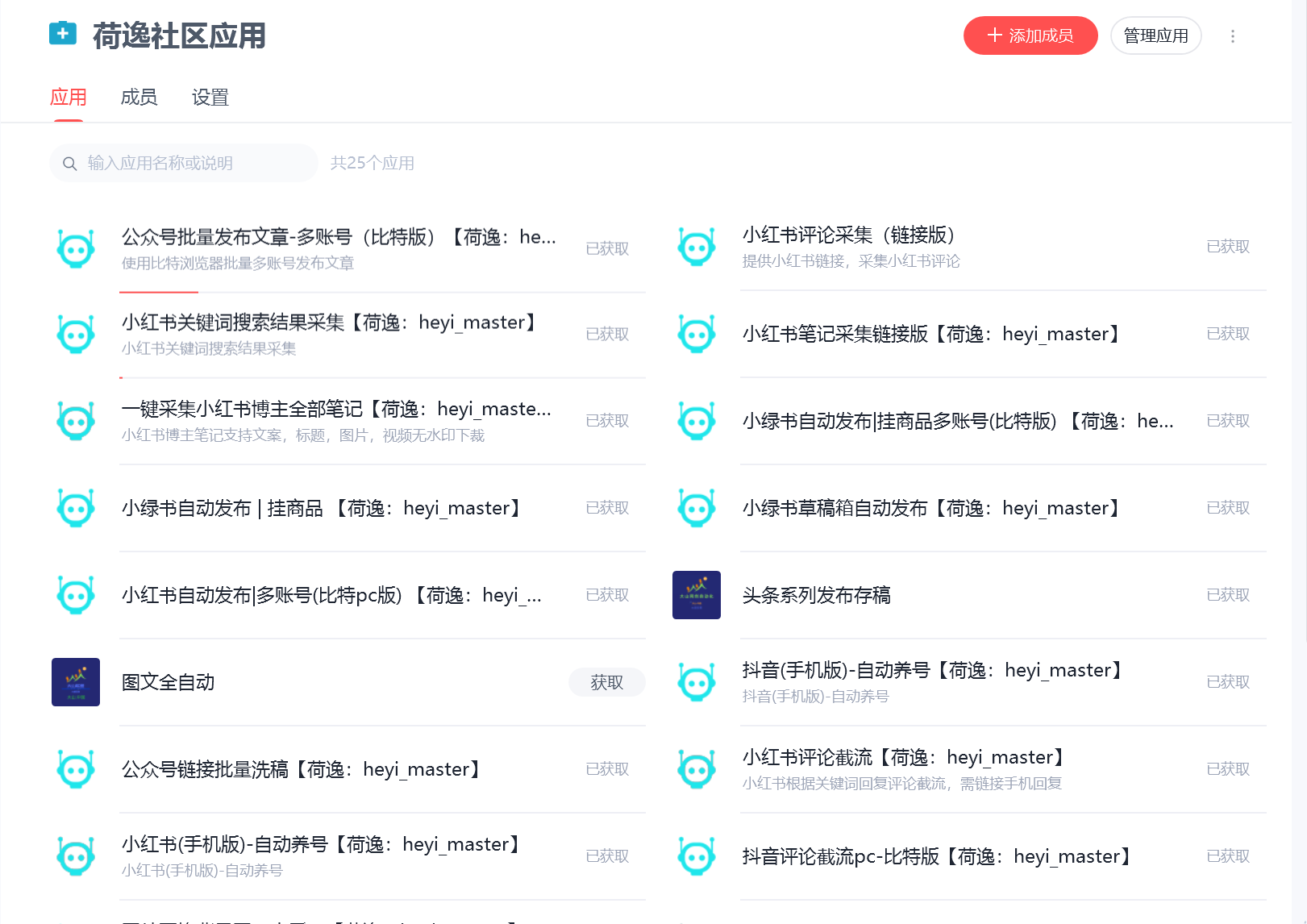Focus the 输入应用名称或说明 search field
The height and width of the screenshot is (924, 1307).
click(184, 163)
